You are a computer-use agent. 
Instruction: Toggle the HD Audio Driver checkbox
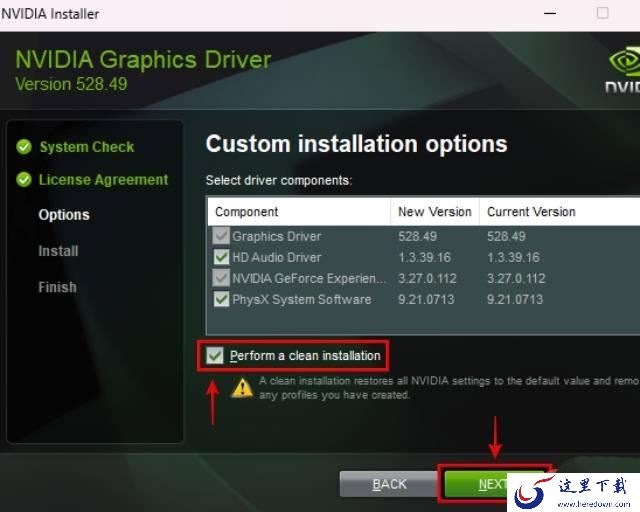pyautogui.click(x=221, y=257)
